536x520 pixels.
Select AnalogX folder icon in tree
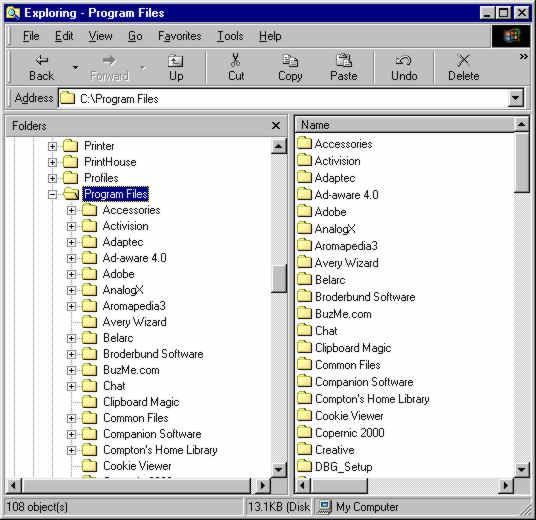tap(90, 290)
